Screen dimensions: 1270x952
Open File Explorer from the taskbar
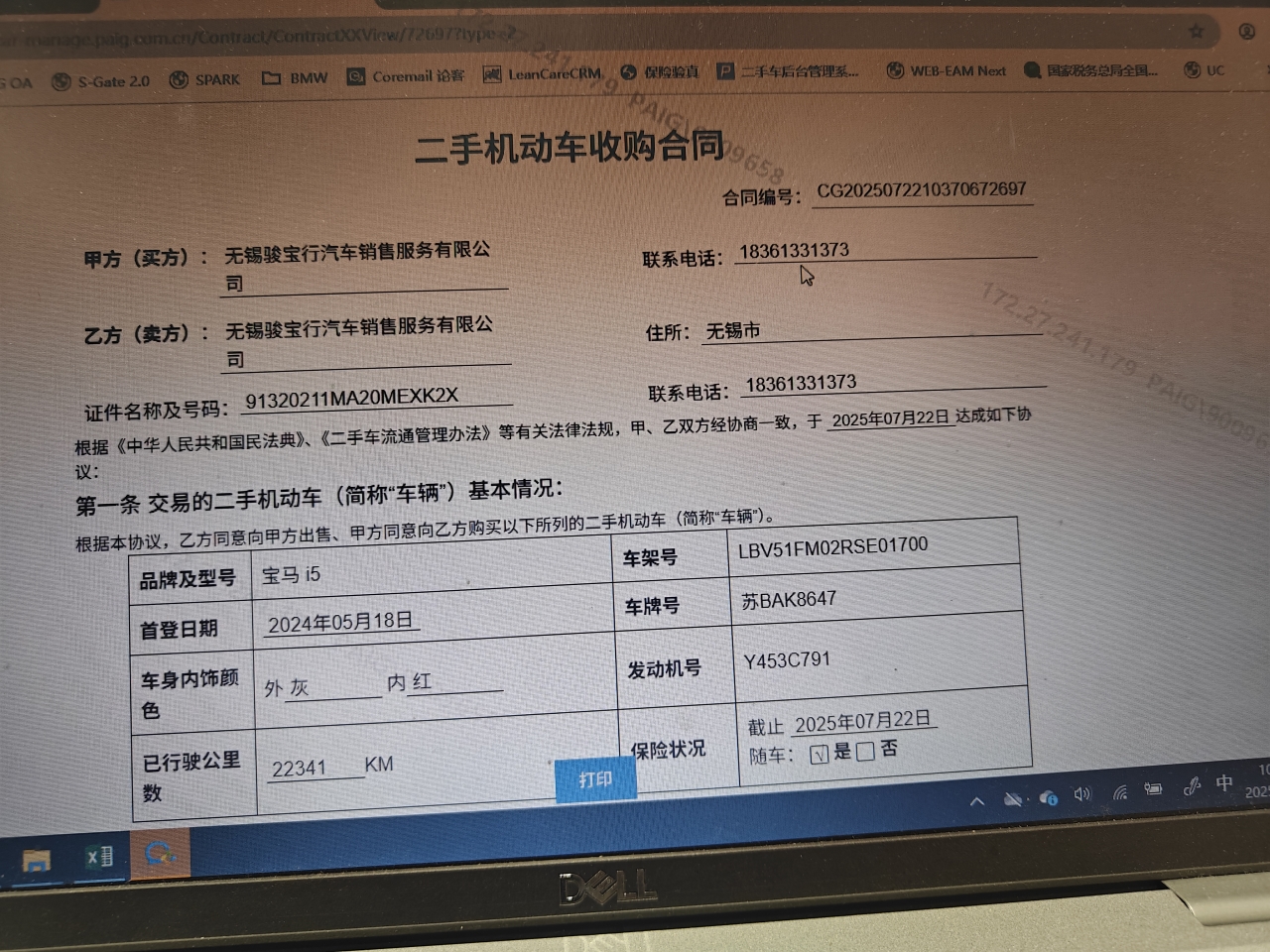[x=37, y=861]
